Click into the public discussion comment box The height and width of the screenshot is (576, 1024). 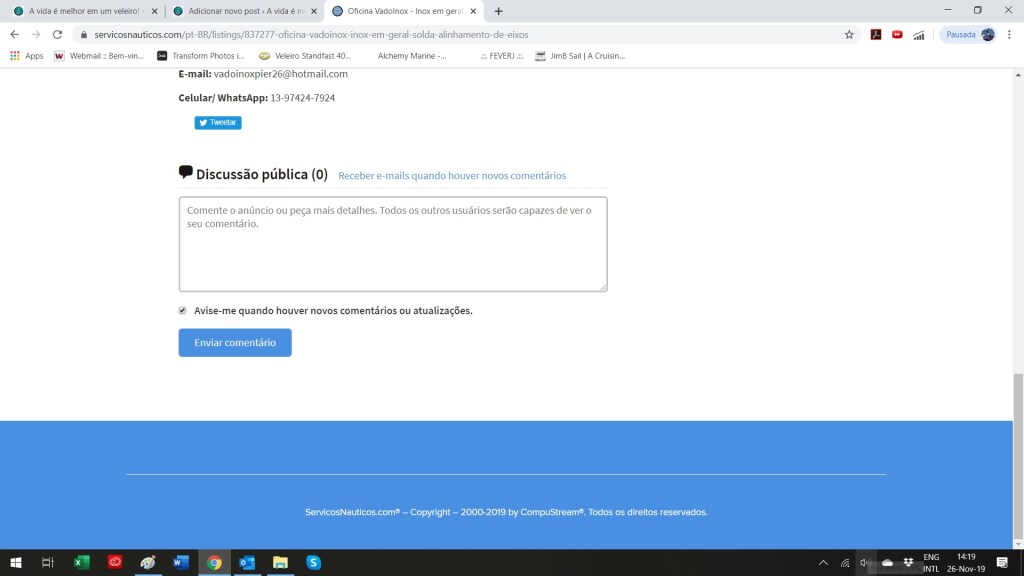click(393, 244)
